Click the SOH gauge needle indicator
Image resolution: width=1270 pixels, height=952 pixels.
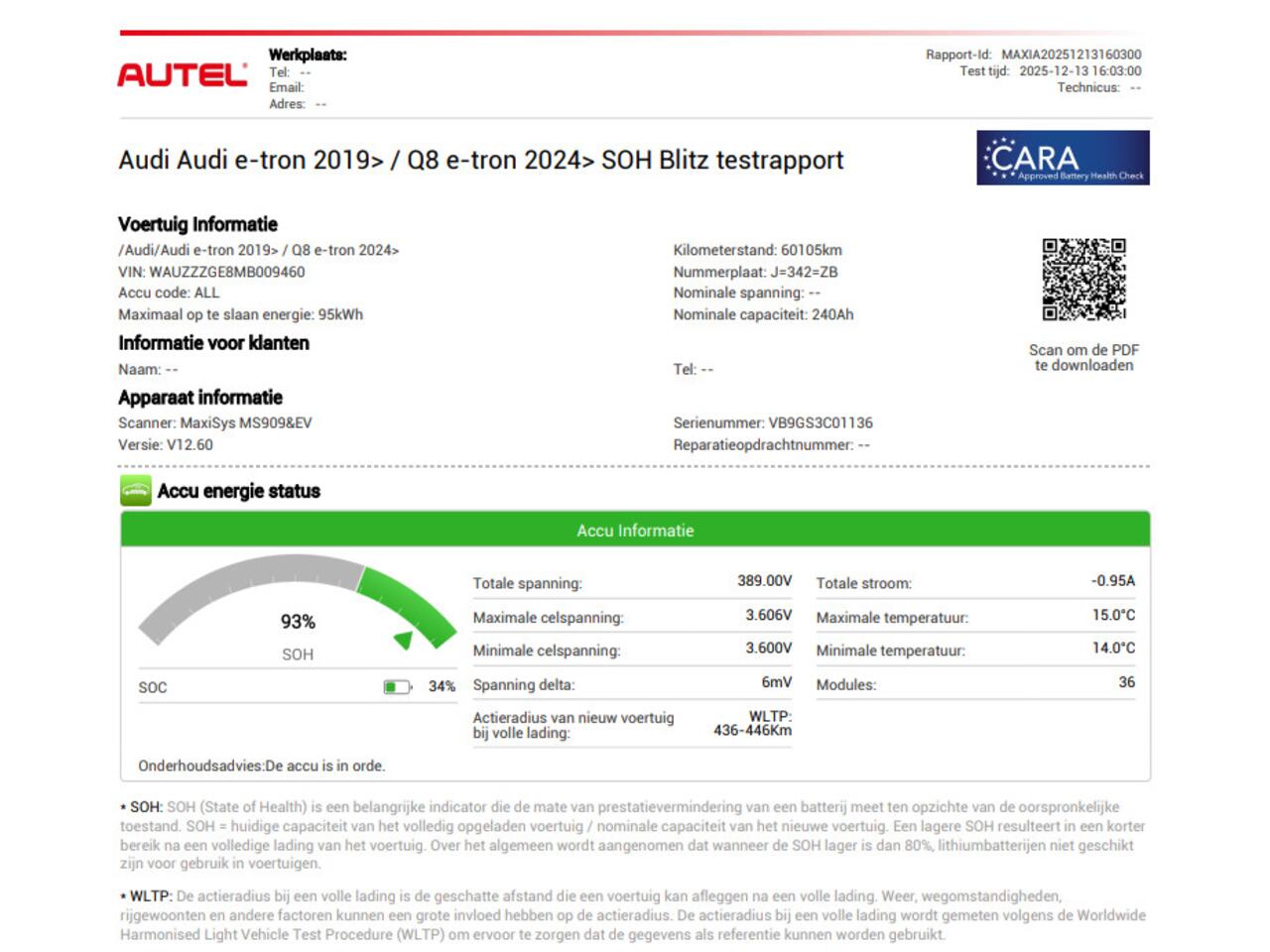pyautogui.click(x=405, y=640)
